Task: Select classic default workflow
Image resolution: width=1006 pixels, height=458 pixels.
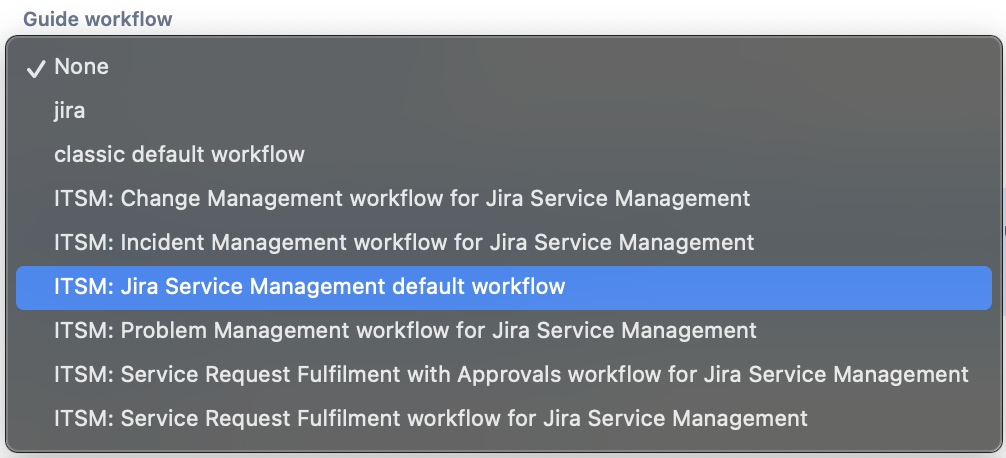Action: 504,155
